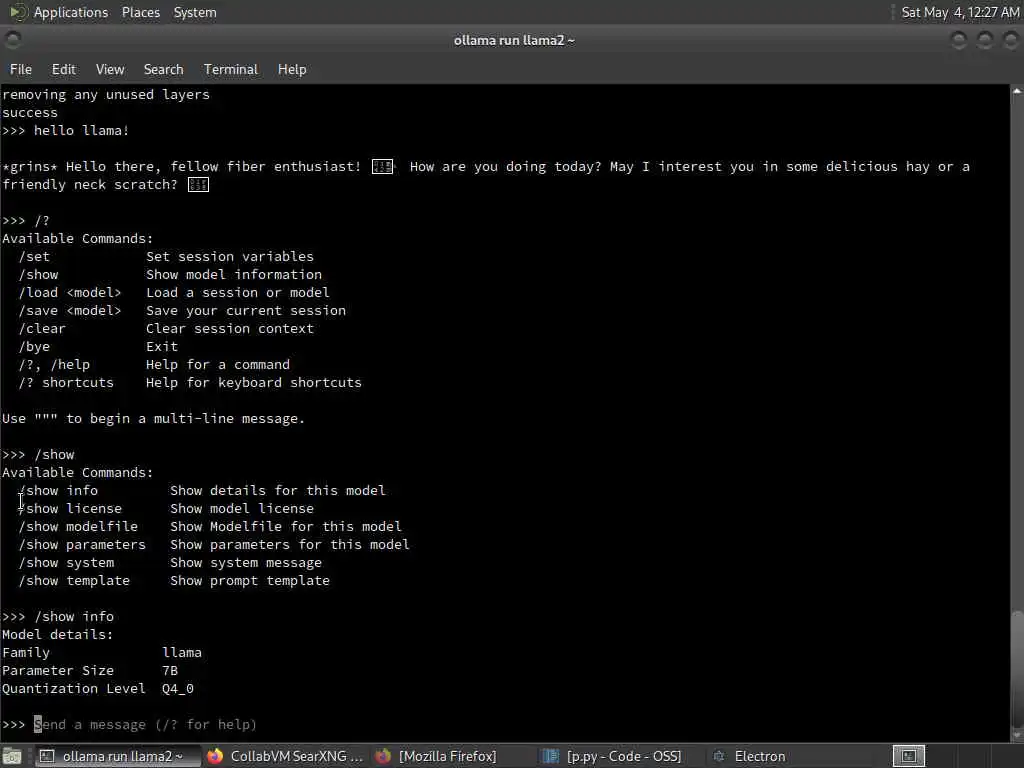Click the Electron icon in taskbar
This screenshot has width=1024, height=768.
point(719,756)
